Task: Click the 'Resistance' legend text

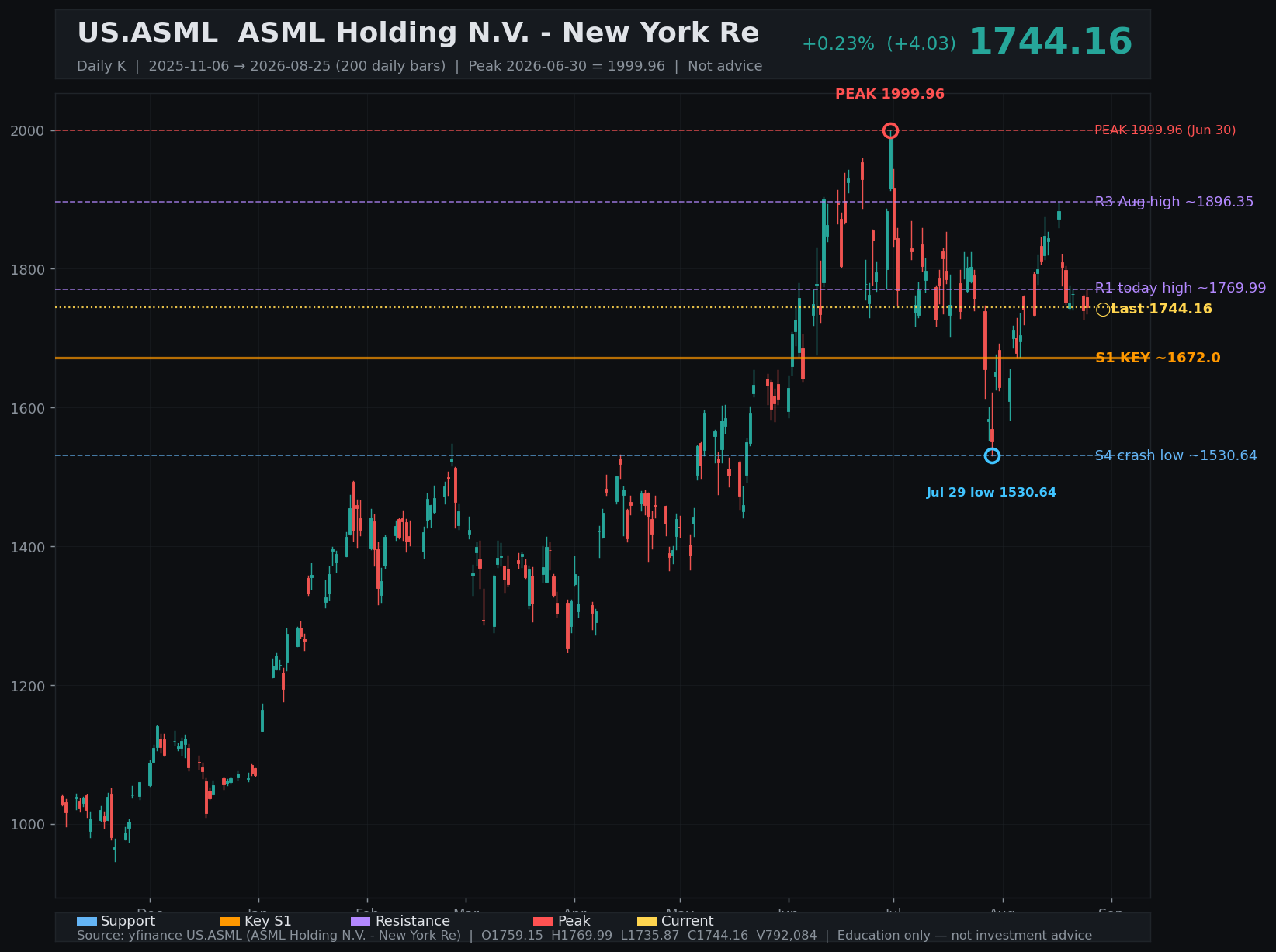Action: coord(412,921)
